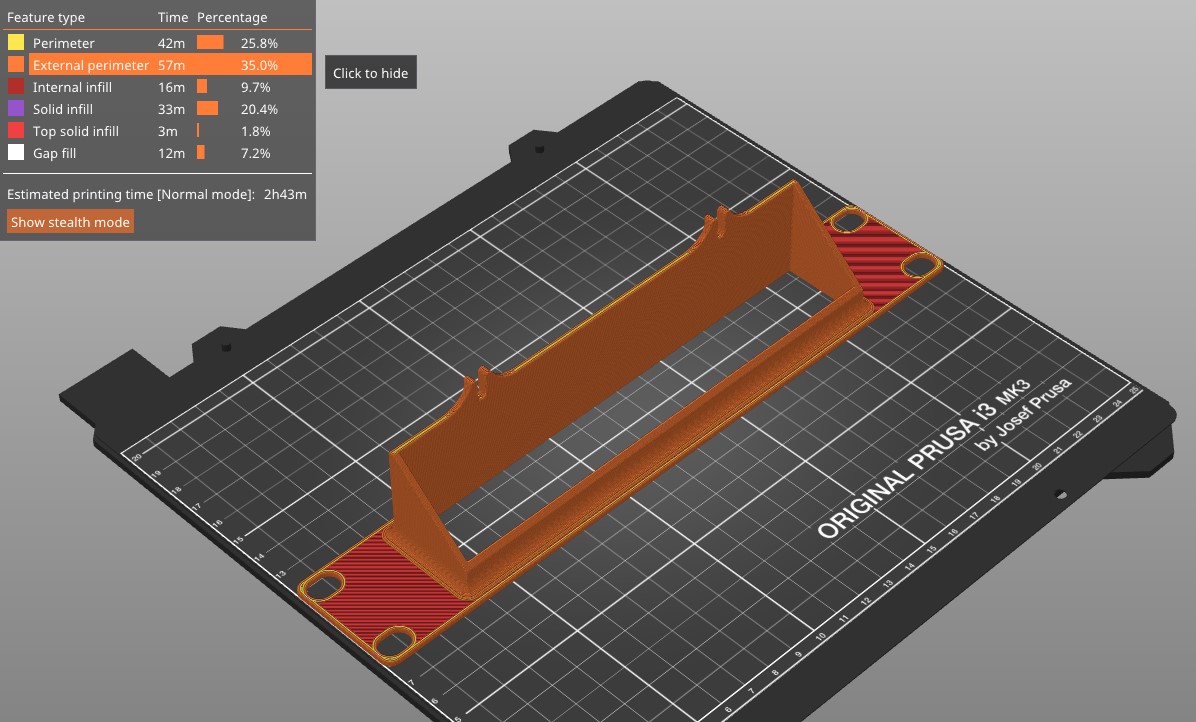Toggle the Perimeter feature label
The image size is (1196, 722).
tap(63, 43)
